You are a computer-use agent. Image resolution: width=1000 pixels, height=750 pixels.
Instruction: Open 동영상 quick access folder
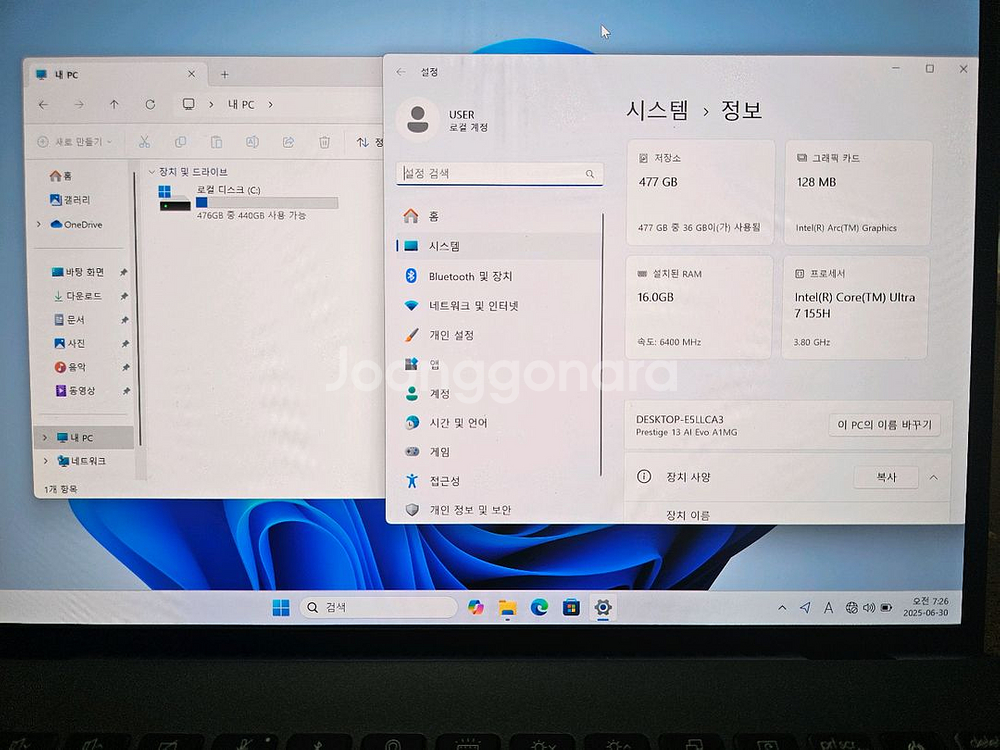click(x=75, y=390)
